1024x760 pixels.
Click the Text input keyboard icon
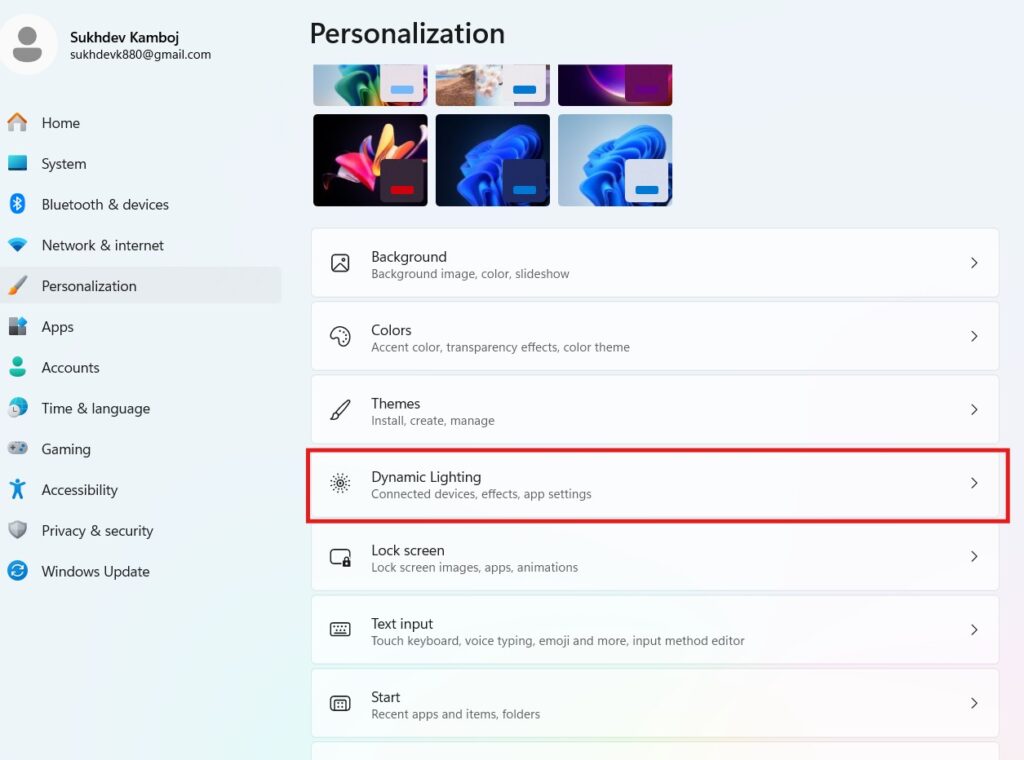pos(340,630)
